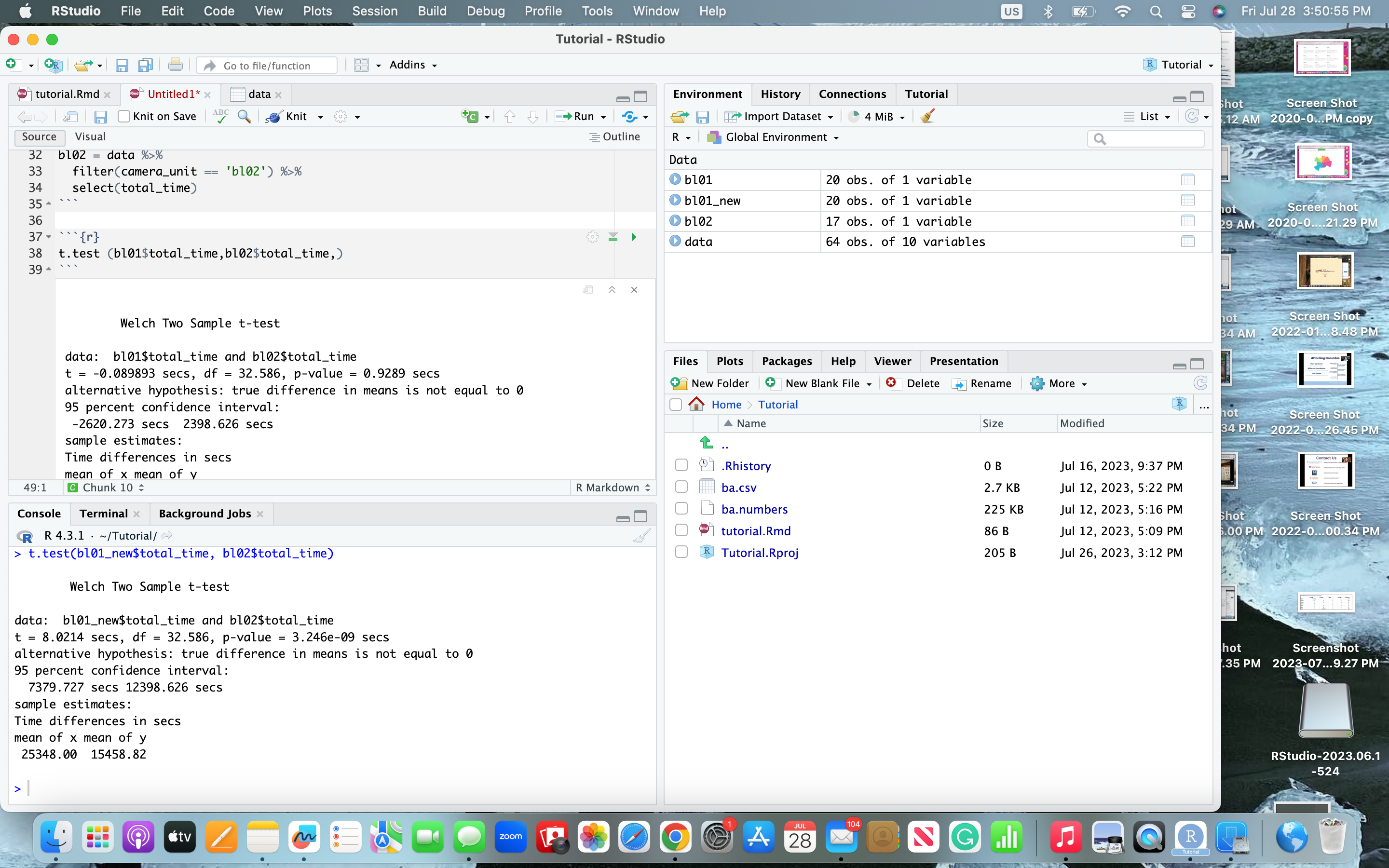Switch to the Packages tab
1389x868 pixels.
(786, 361)
